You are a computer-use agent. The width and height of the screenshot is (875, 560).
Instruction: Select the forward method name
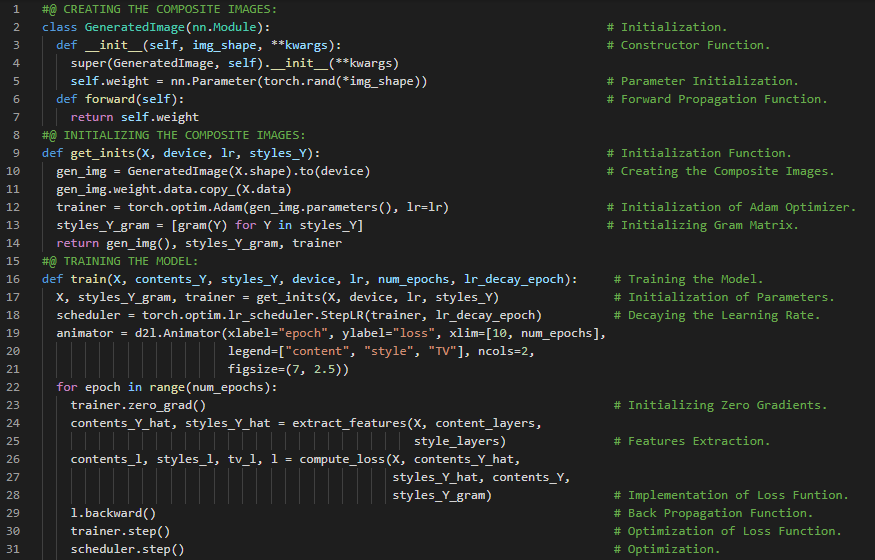(x=105, y=99)
